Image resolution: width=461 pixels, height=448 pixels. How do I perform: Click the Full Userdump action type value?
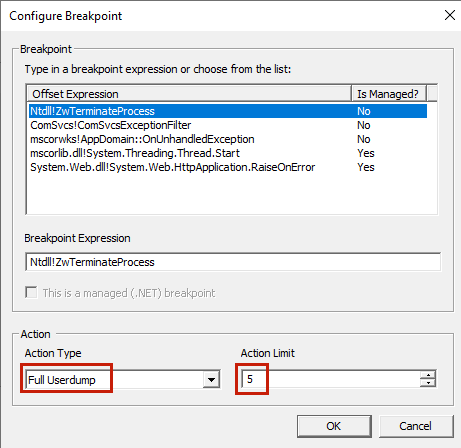62,380
